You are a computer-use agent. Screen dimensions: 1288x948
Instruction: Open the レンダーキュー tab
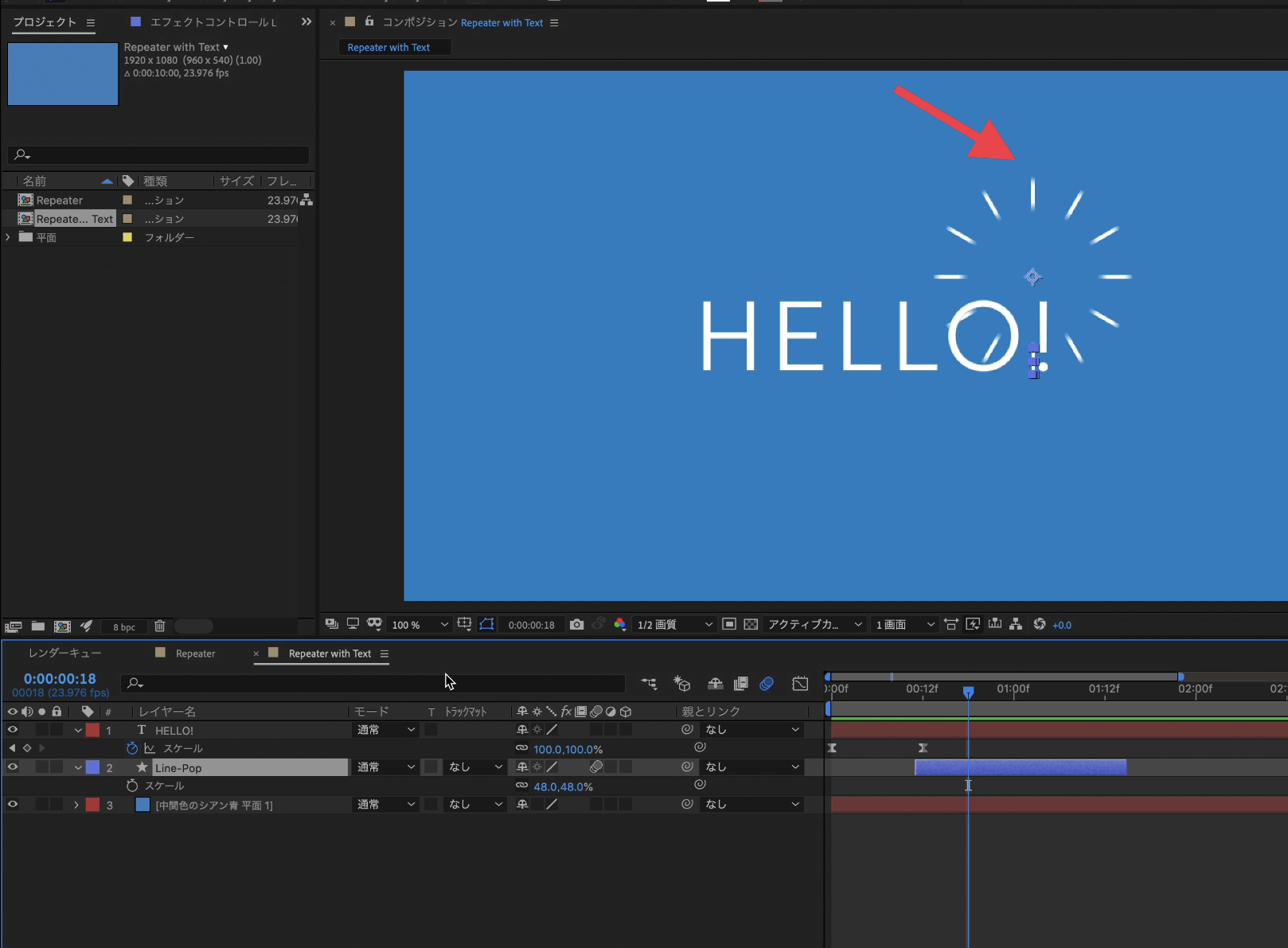coord(65,653)
